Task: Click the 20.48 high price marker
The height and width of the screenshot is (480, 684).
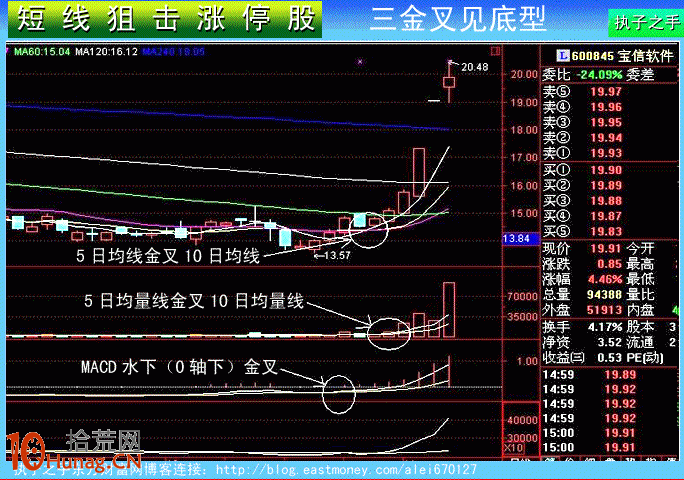Action: tap(474, 67)
